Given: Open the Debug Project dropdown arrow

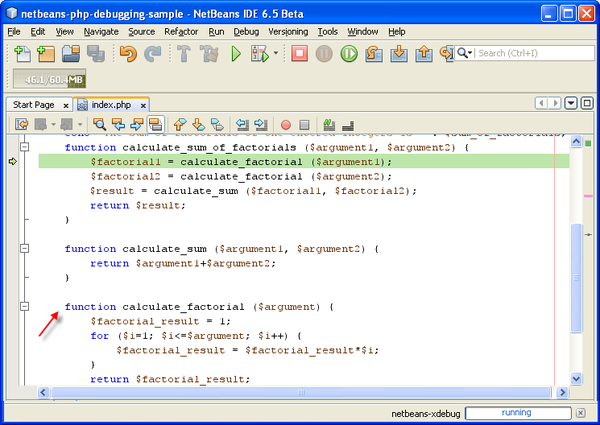Looking at the screenshot, I should point(276,54).
